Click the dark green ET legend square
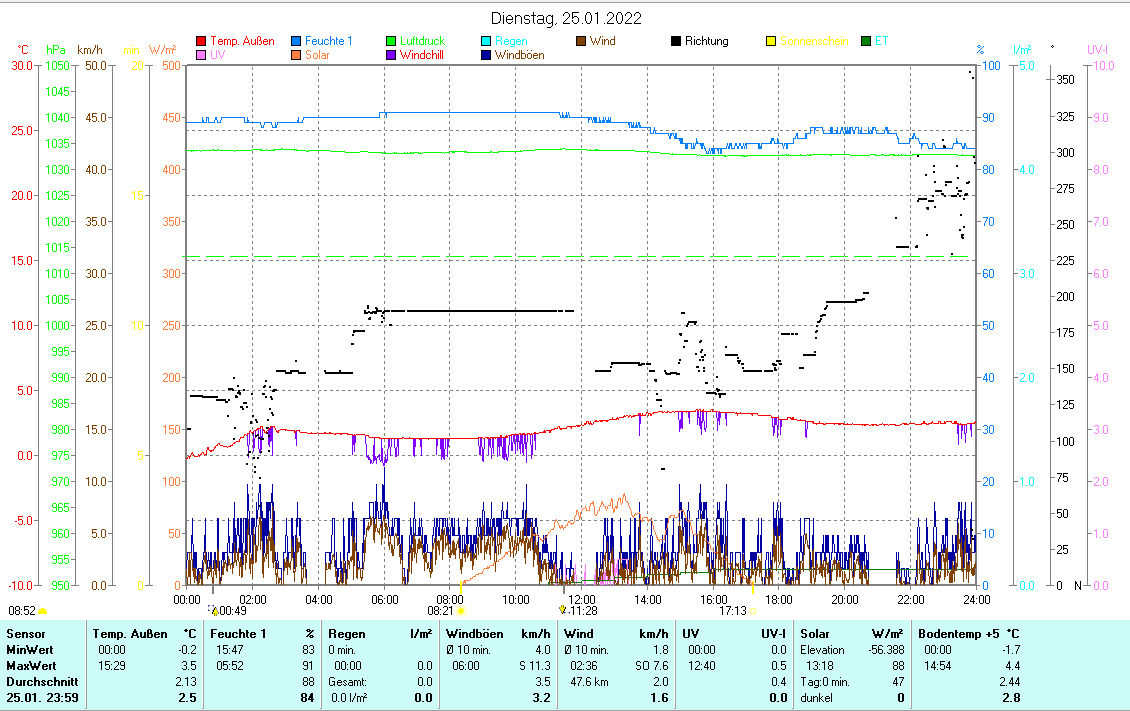The width and height of the screenshot is (1130, 711). point(866,42)
